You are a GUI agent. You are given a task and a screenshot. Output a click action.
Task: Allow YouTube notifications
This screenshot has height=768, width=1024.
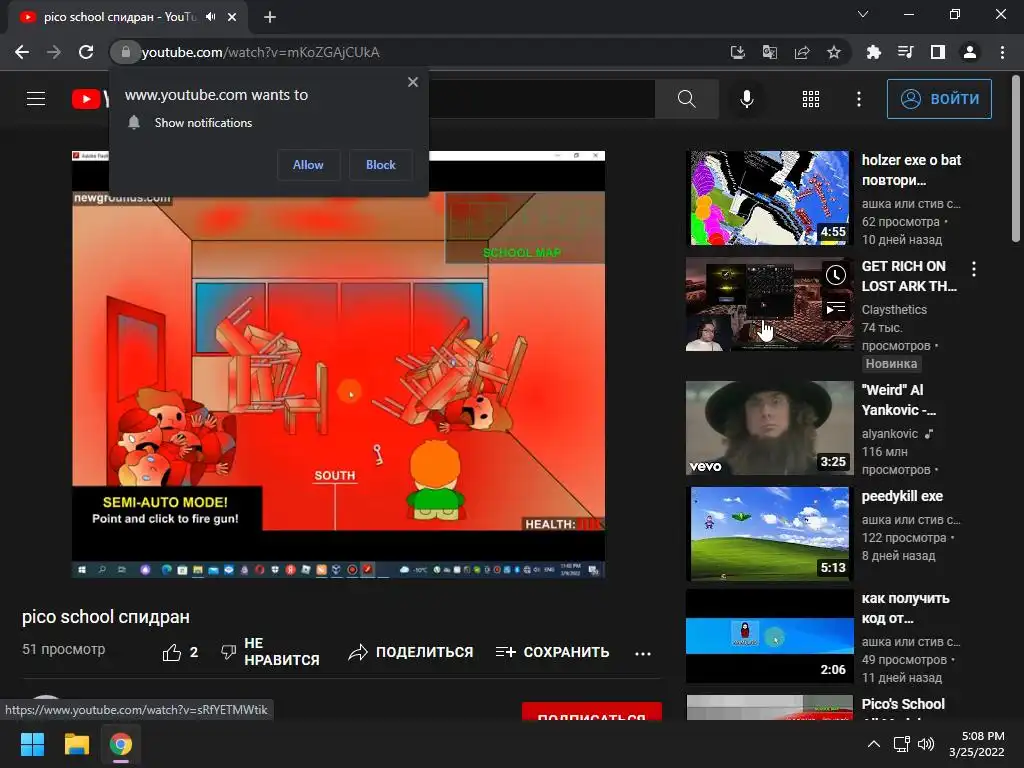[308, 165]
